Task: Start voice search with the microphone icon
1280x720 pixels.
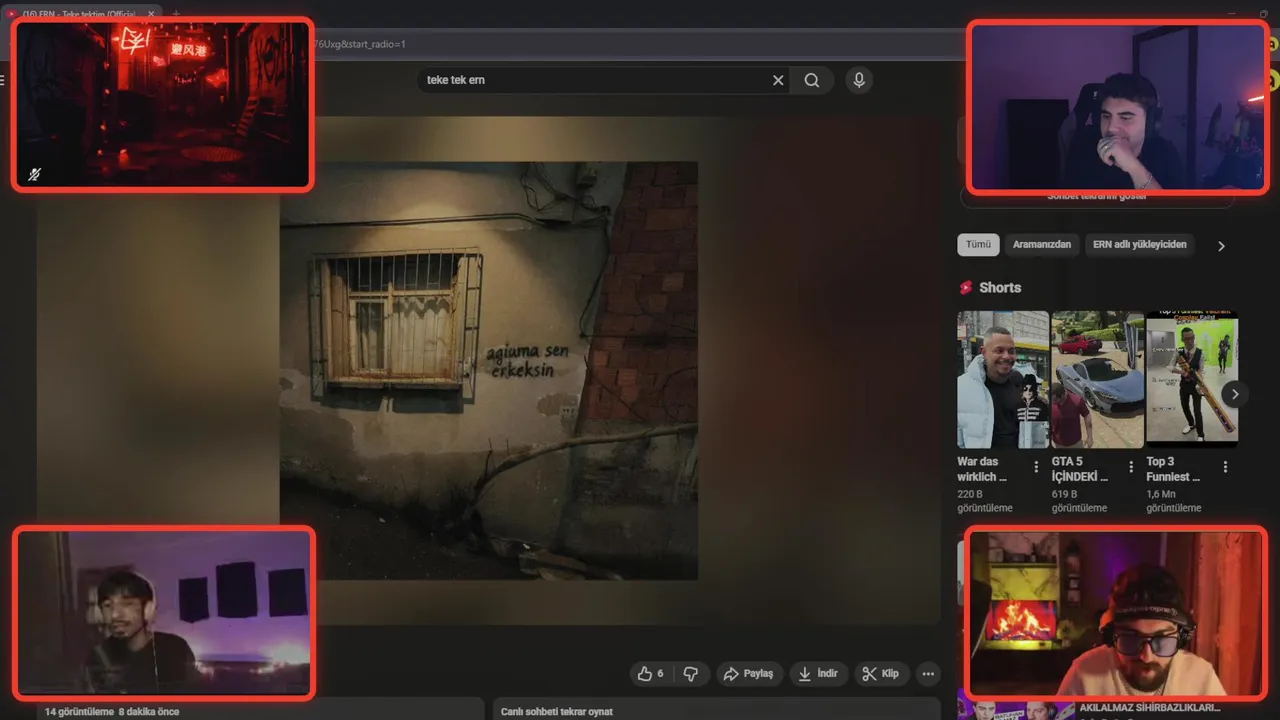Action: 858,80
